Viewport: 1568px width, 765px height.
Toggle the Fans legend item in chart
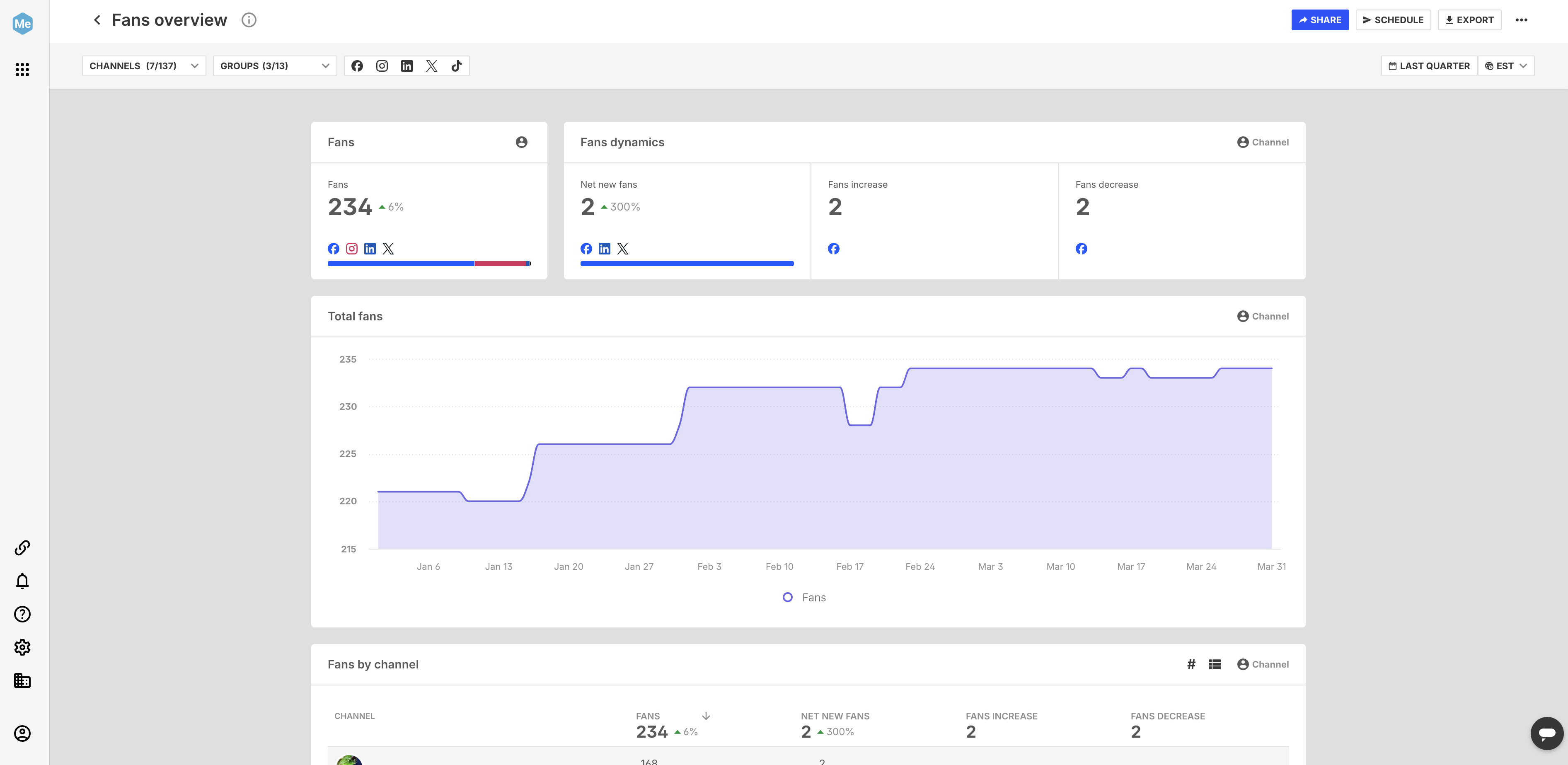point(805,598)
